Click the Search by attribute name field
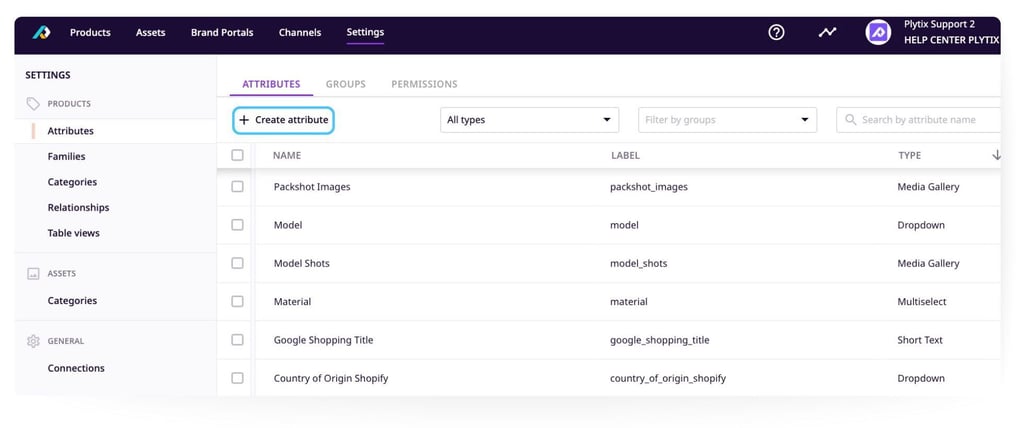 click(x=925, y=120)
